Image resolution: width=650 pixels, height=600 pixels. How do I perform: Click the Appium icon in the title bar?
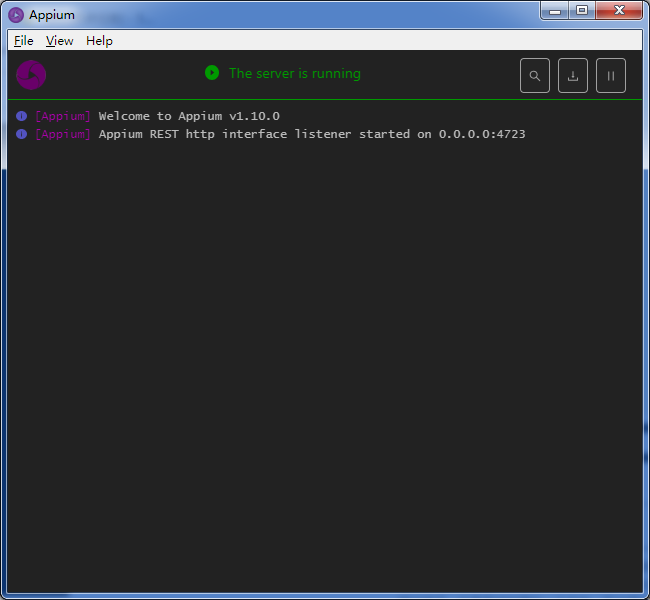click(x=16, y=15)
